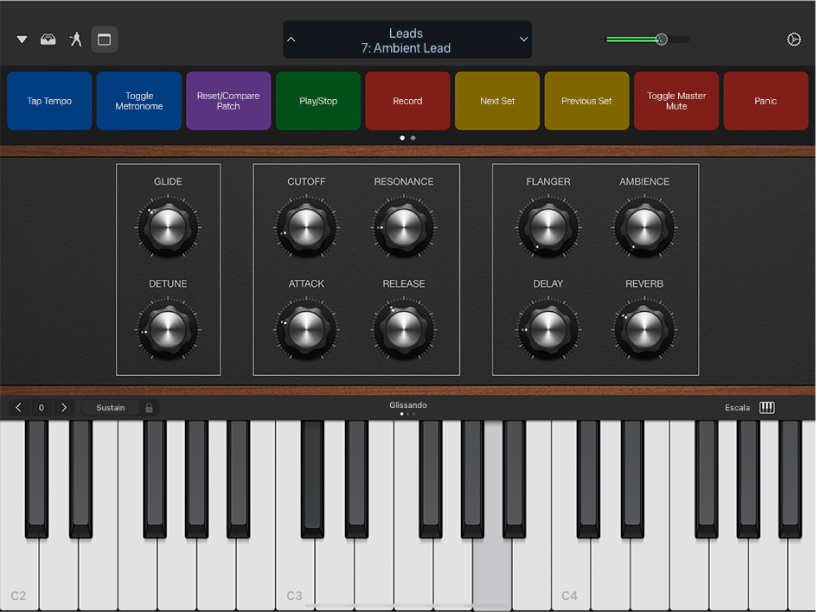
Task: Click the red Record pad
Action: coord(407,101)
